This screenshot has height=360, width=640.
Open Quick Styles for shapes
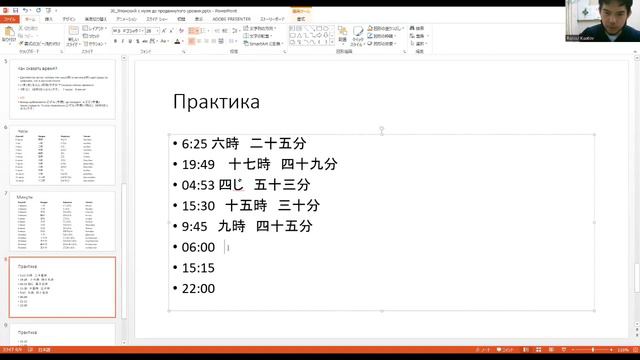point(358,36)
